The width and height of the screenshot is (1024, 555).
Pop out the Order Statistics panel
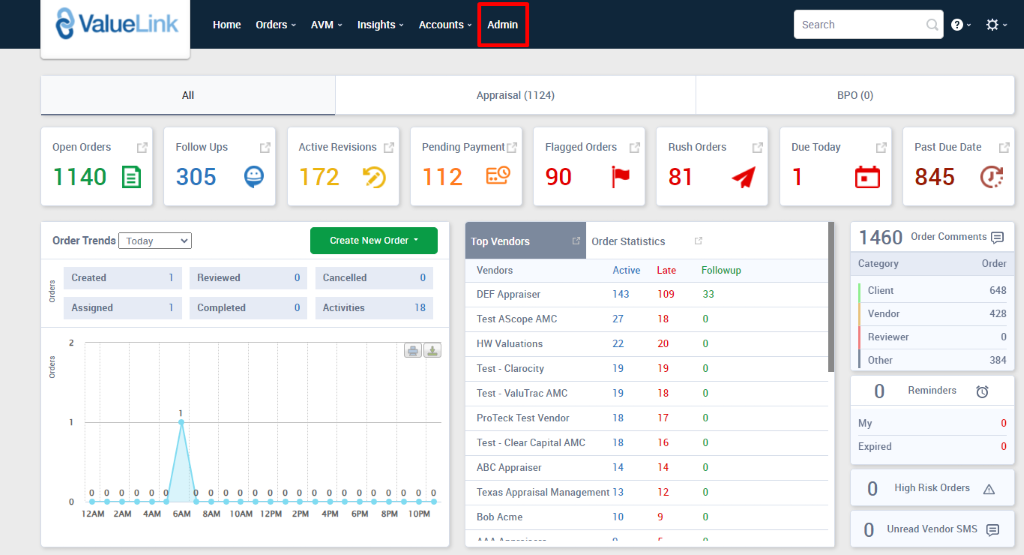coord(698,241)
